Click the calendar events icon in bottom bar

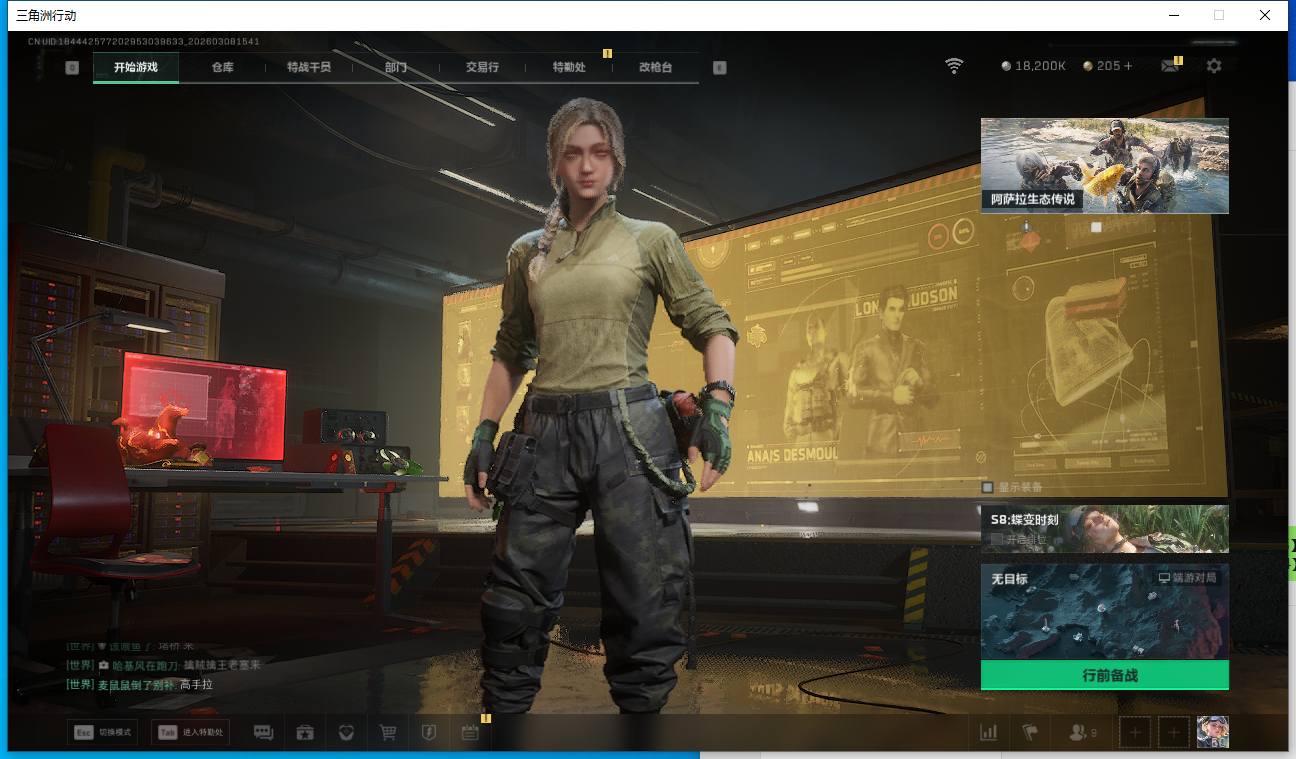tap(470, 733)
